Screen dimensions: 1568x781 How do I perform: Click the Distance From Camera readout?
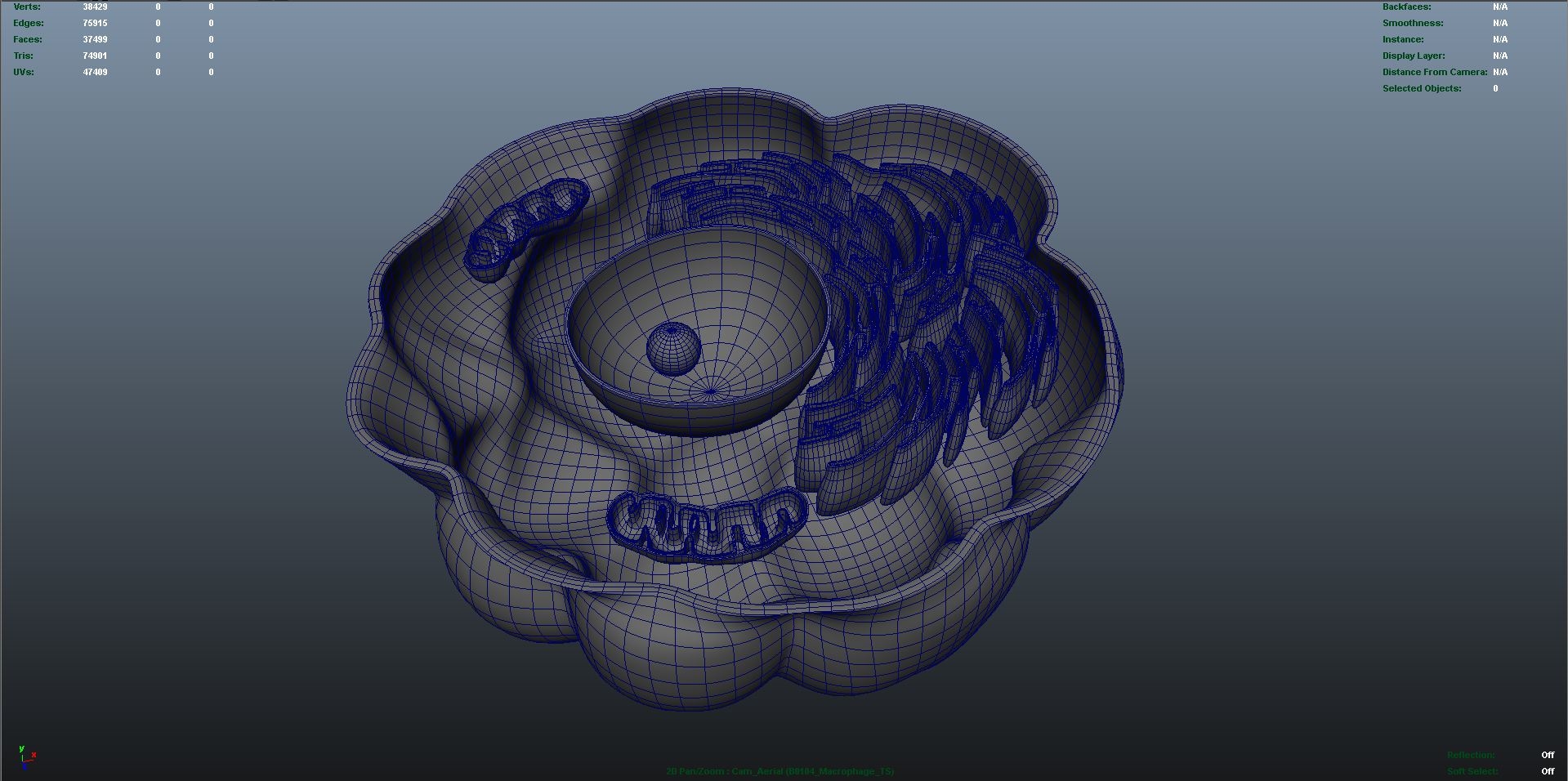1499,71
